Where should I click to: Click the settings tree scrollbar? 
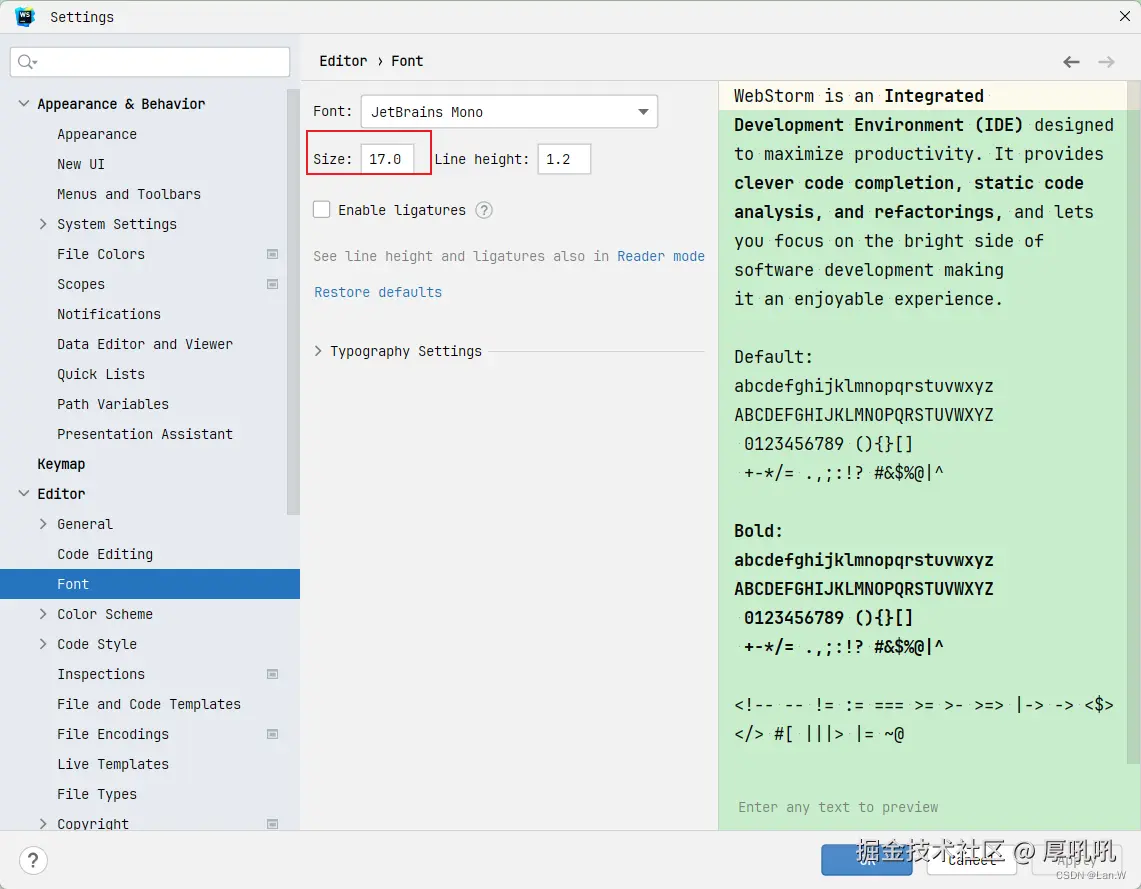pos(293,302)
